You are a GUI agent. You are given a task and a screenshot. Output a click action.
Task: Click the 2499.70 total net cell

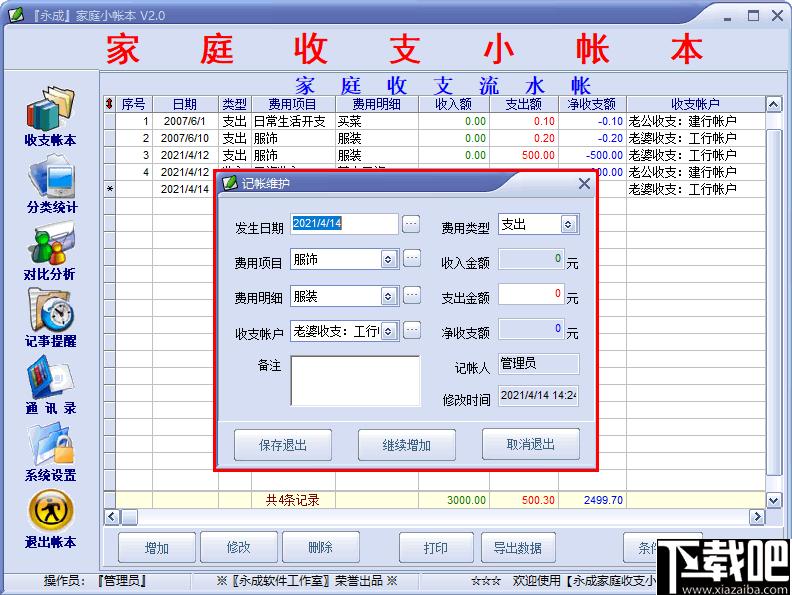[592, 500]
